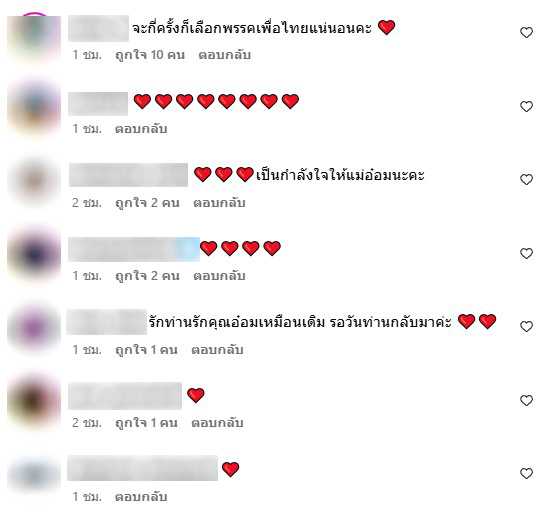Like the comment about voting for พรรคเพื่อไทย
The width and height of the screenshot is (546, 518).
tap(526, 32)
